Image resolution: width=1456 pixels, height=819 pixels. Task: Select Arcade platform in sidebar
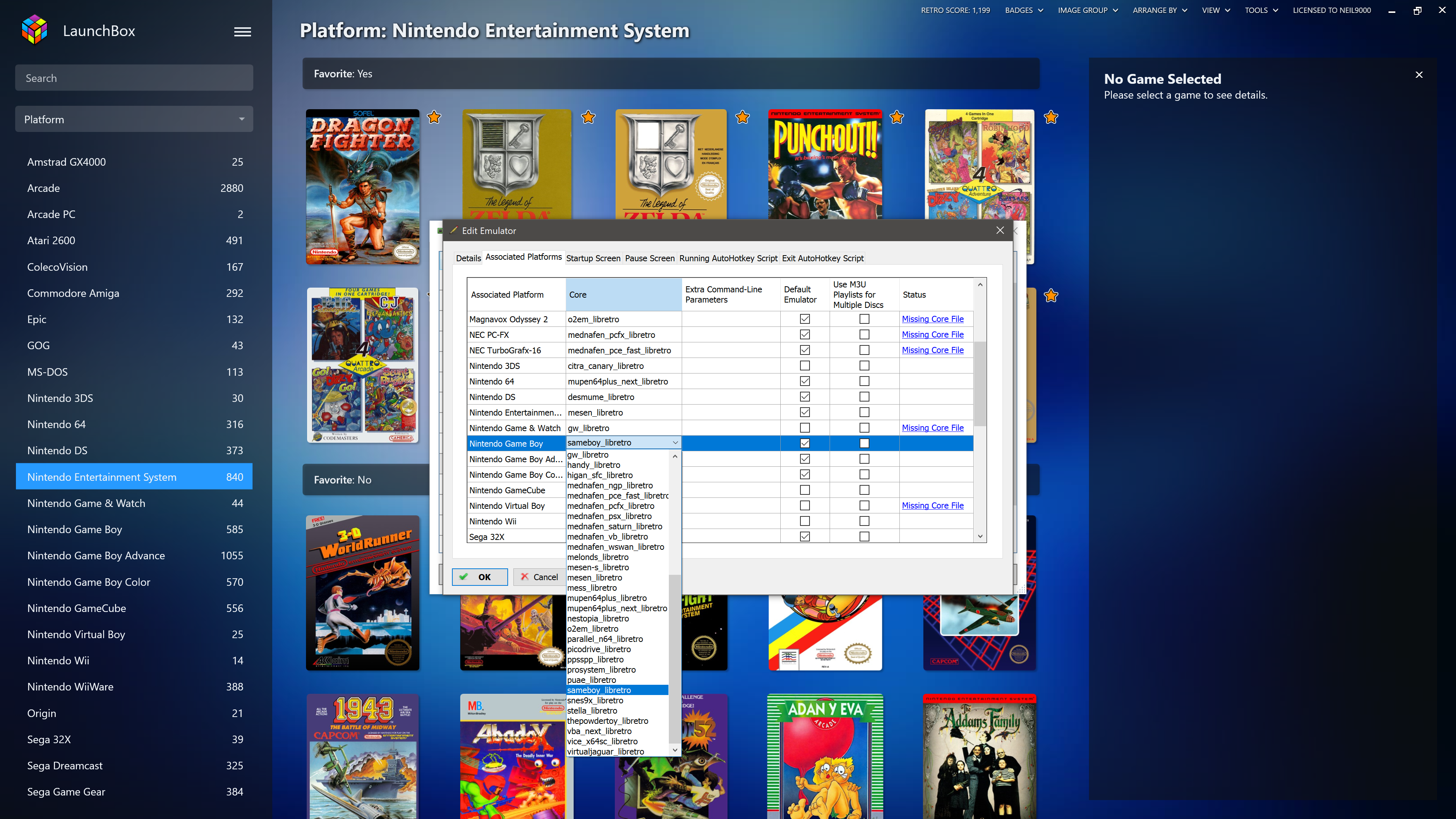tap(134, 188)
